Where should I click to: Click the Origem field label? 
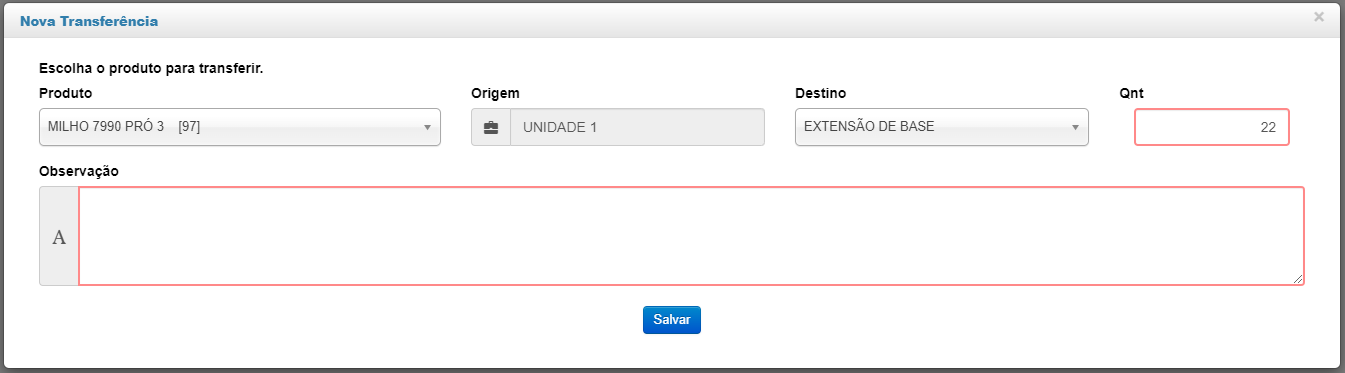point(495,93)
